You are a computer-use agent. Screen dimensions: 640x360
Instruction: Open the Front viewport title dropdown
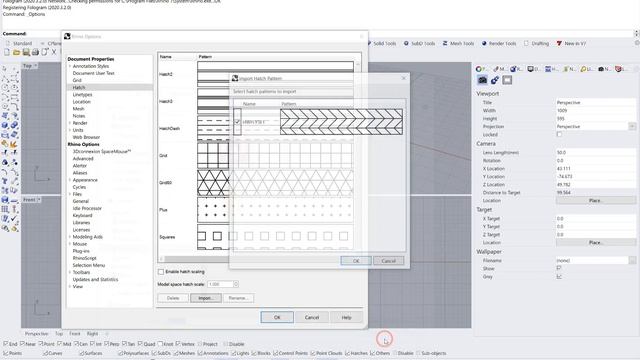[x=39, y=200]
